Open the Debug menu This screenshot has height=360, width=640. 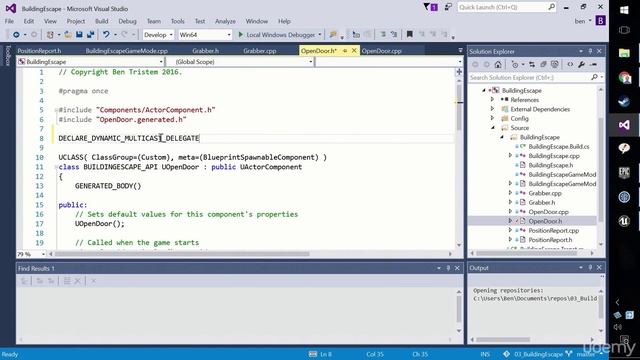pos(127,21)
